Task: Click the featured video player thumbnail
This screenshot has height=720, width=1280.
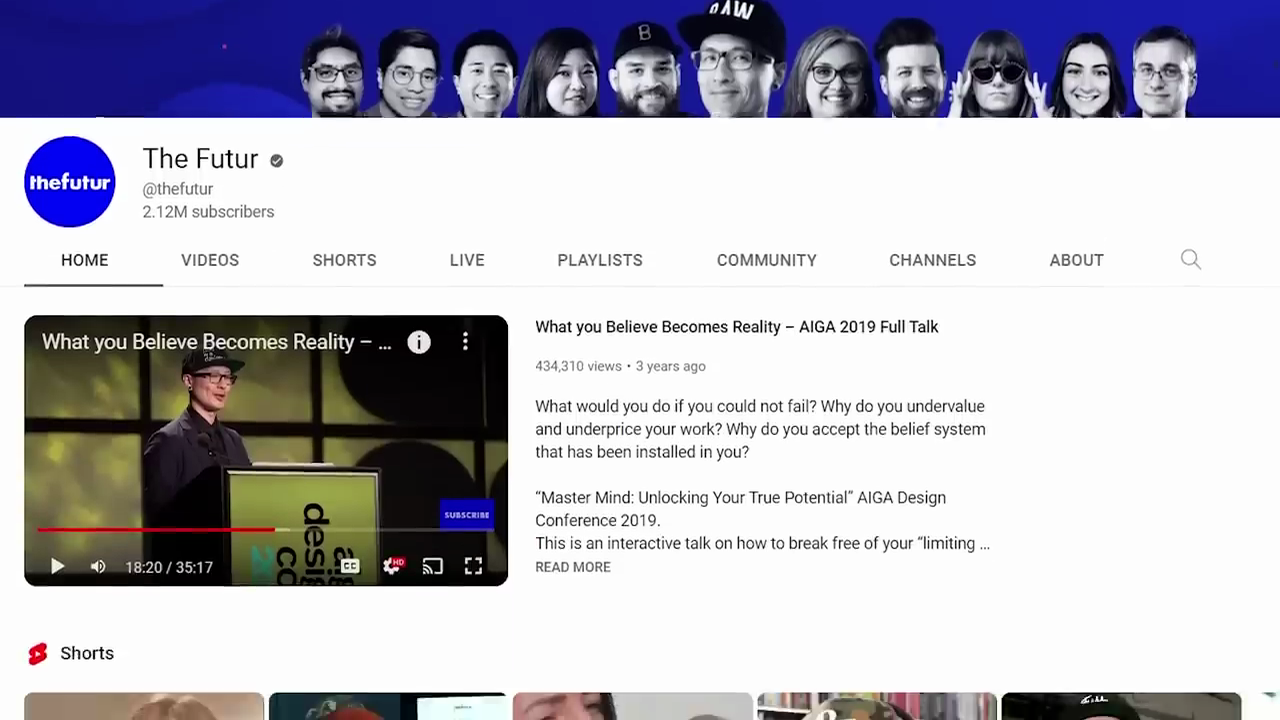Action: tap(266, 450)
